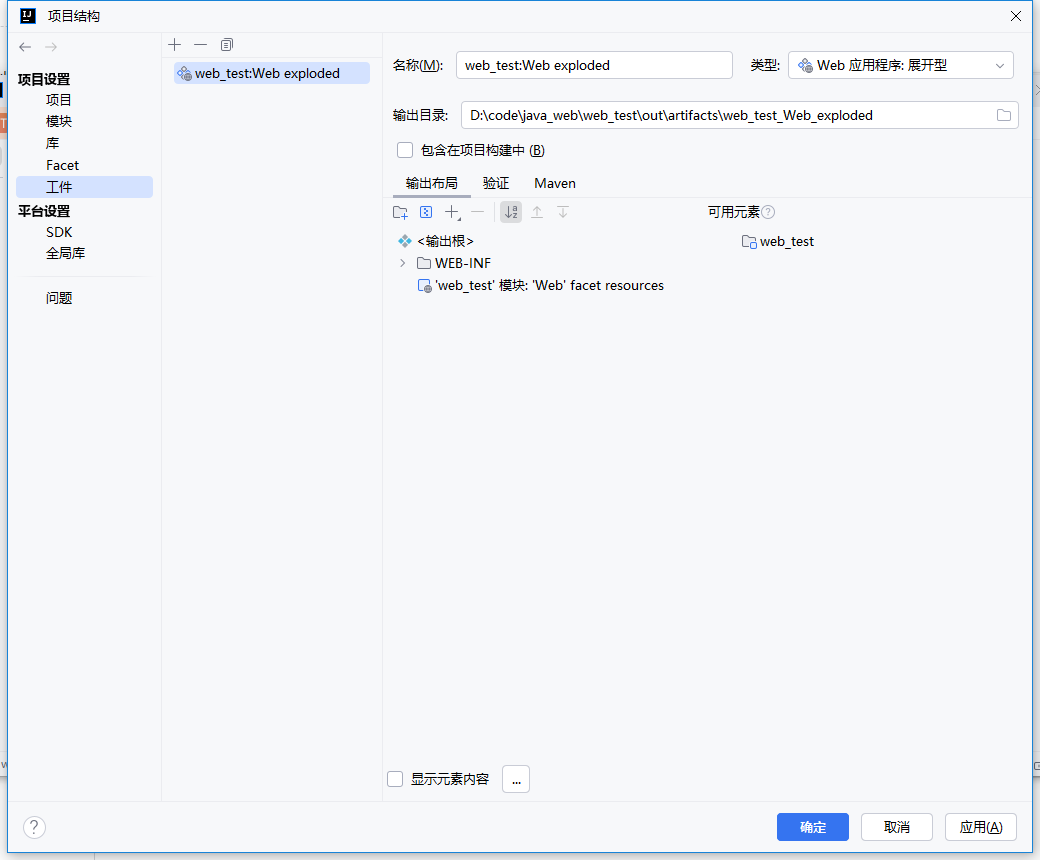Switch to the 验证 tab
This screenshot has width=1040, height=860.
tap(496, 183)
